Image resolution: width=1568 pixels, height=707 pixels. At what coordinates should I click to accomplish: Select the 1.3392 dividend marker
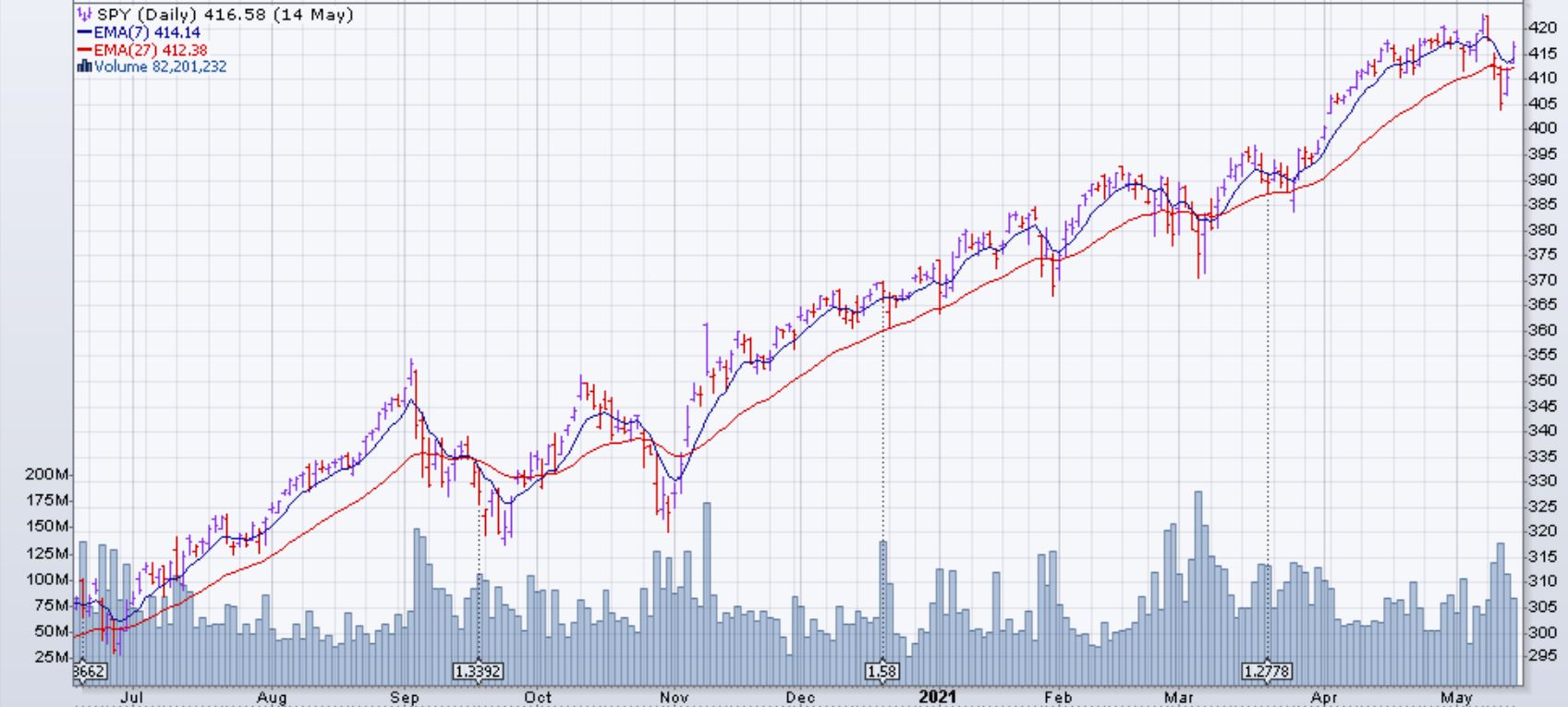(x=479, y=671)
